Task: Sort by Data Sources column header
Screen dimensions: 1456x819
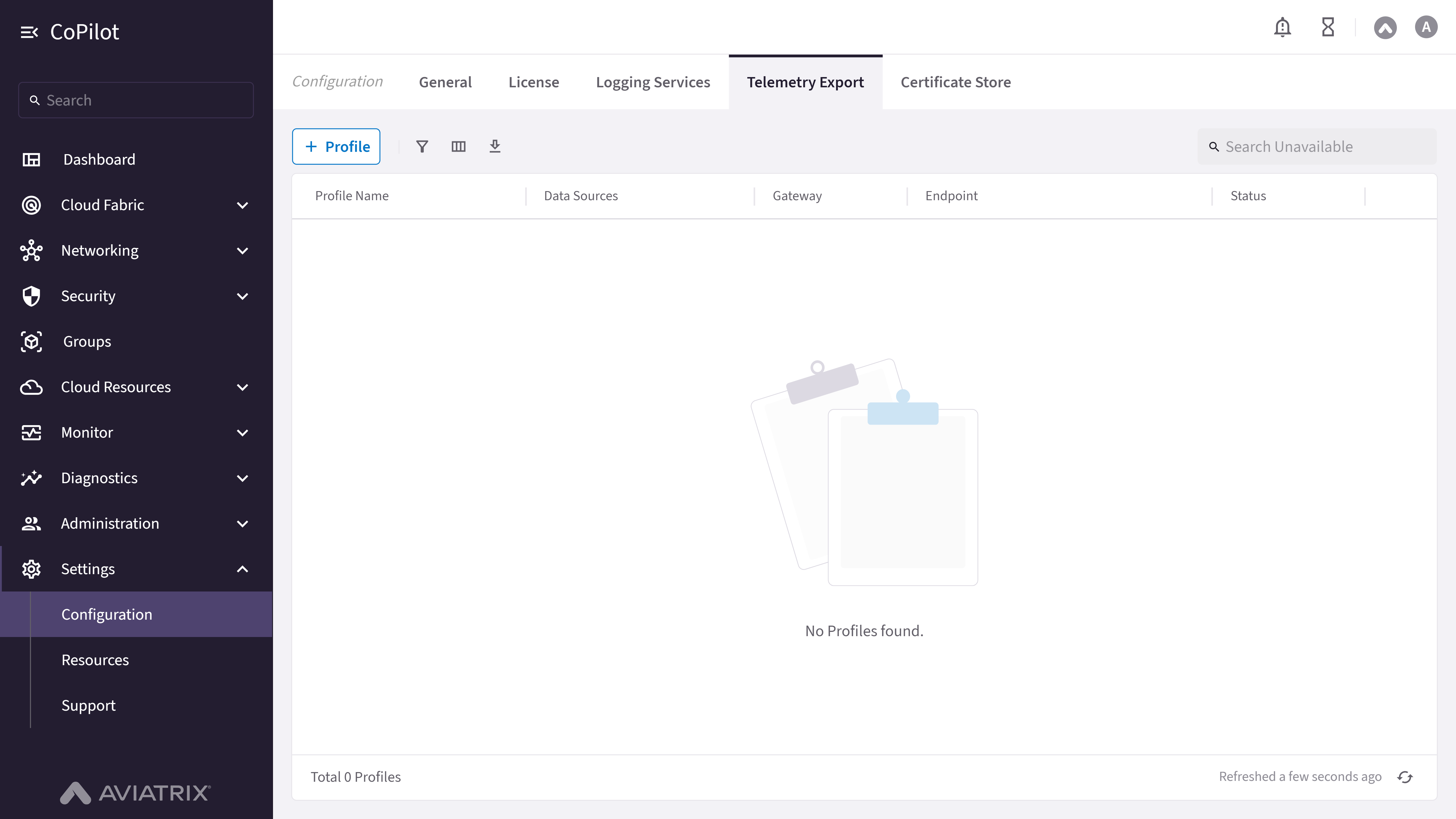Action: 580,196
